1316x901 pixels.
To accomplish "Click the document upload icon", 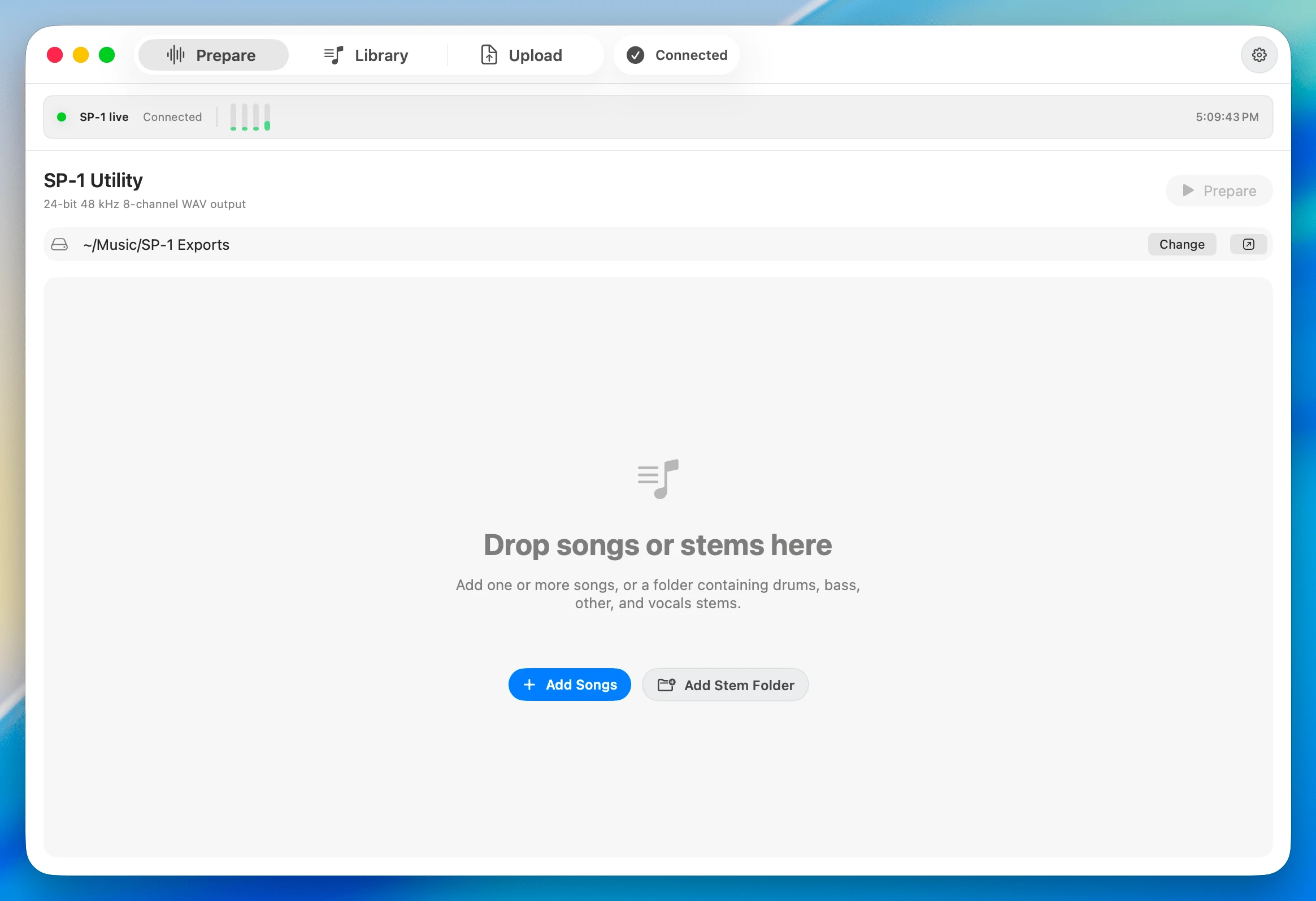I will point(489,55).
